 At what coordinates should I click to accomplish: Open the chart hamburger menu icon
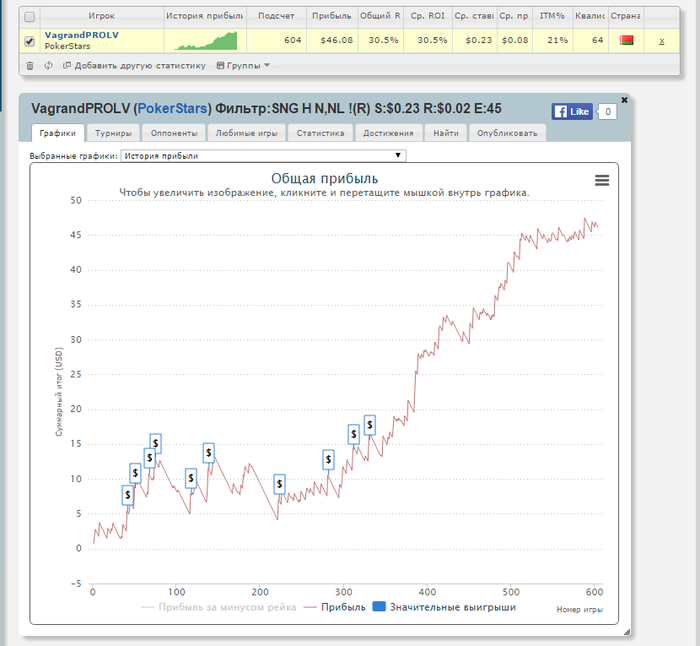click(601, 179)
